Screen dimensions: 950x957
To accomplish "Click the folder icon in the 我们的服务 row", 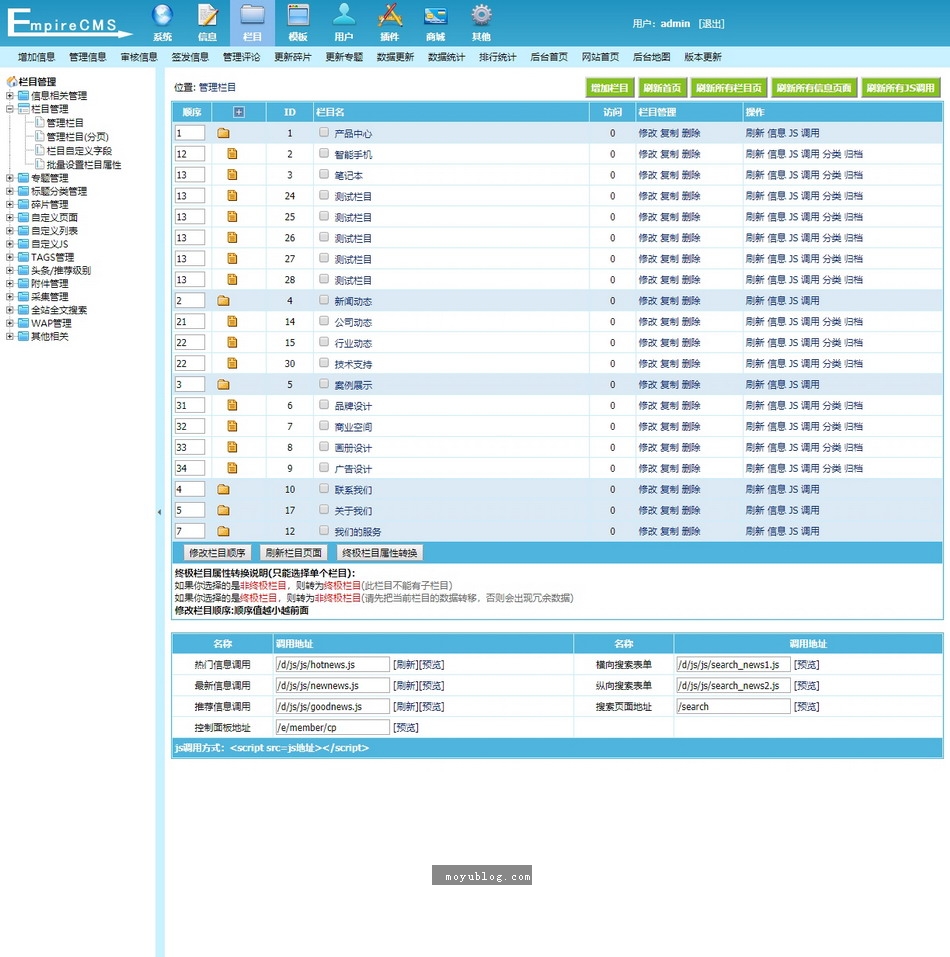I will point(223,531).
